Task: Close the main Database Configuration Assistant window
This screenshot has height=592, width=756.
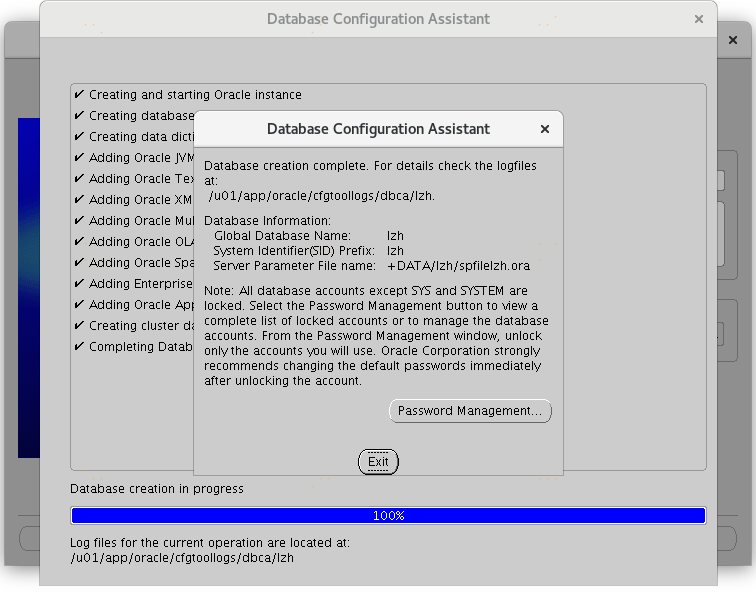Action: click(x=698, y=19)
